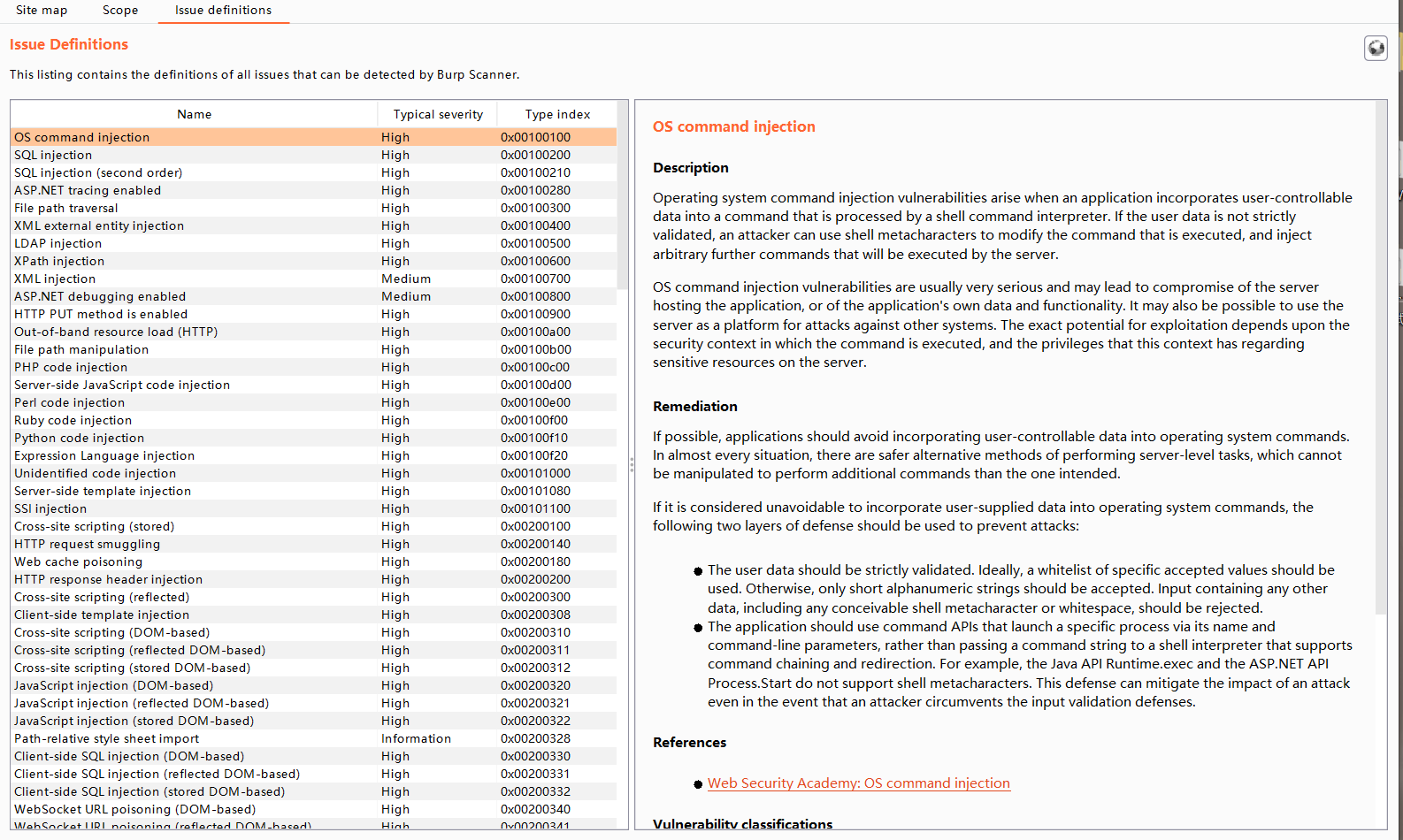Select PHP code injection row
Image resolution: width=1403 pixels, height=840 pixels.
tap(313, 367)
